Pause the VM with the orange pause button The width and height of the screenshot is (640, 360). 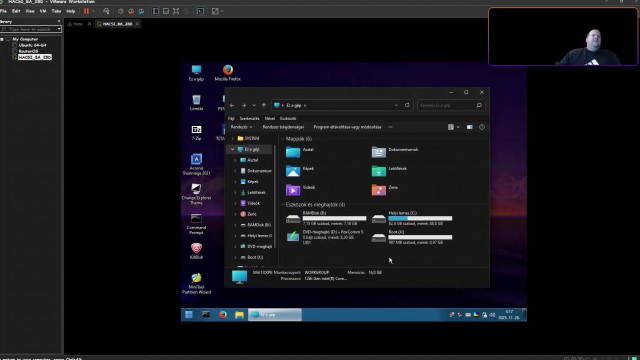(86, 11)
